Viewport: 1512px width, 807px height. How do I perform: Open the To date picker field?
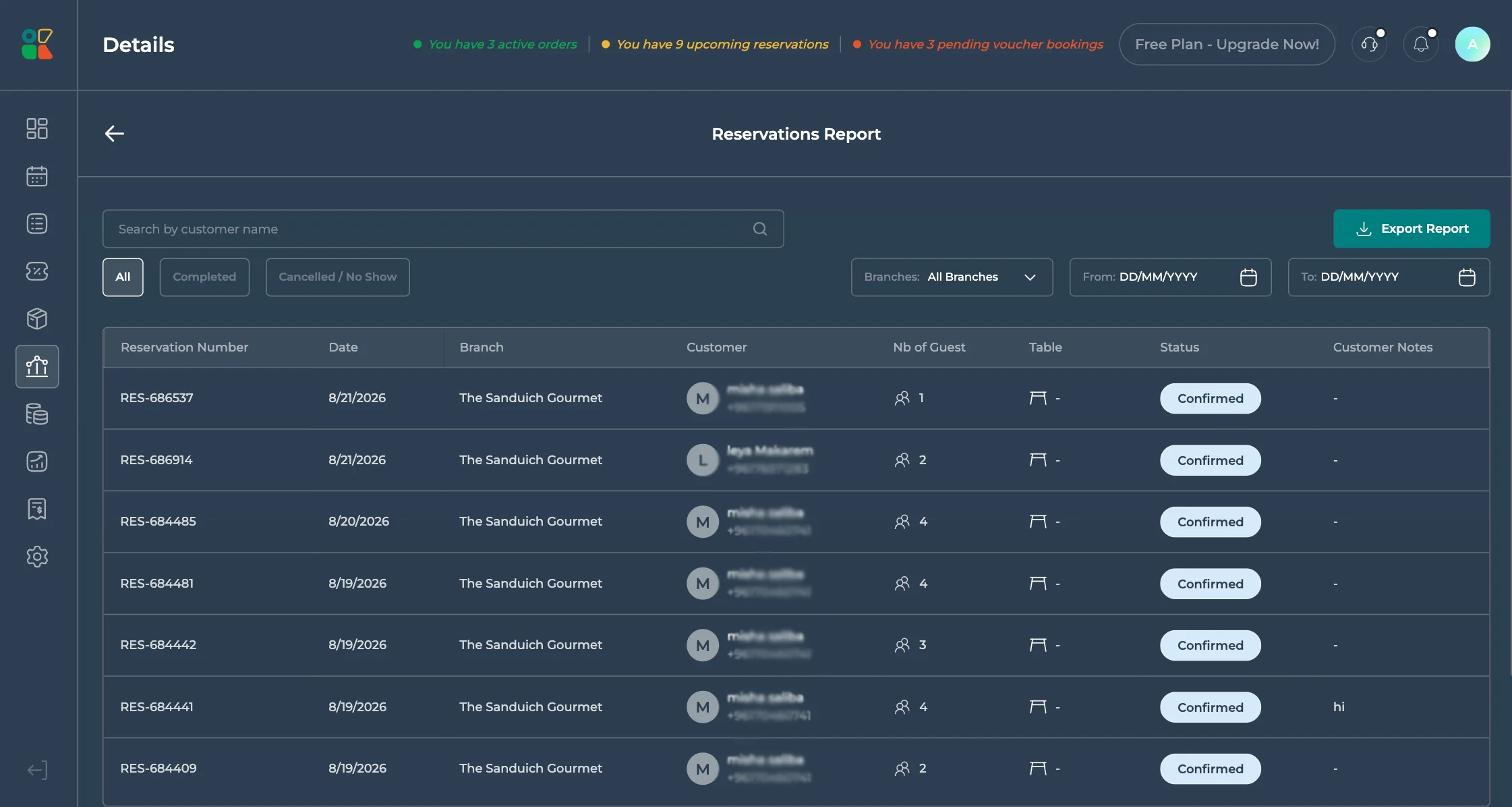[1389, 277]
